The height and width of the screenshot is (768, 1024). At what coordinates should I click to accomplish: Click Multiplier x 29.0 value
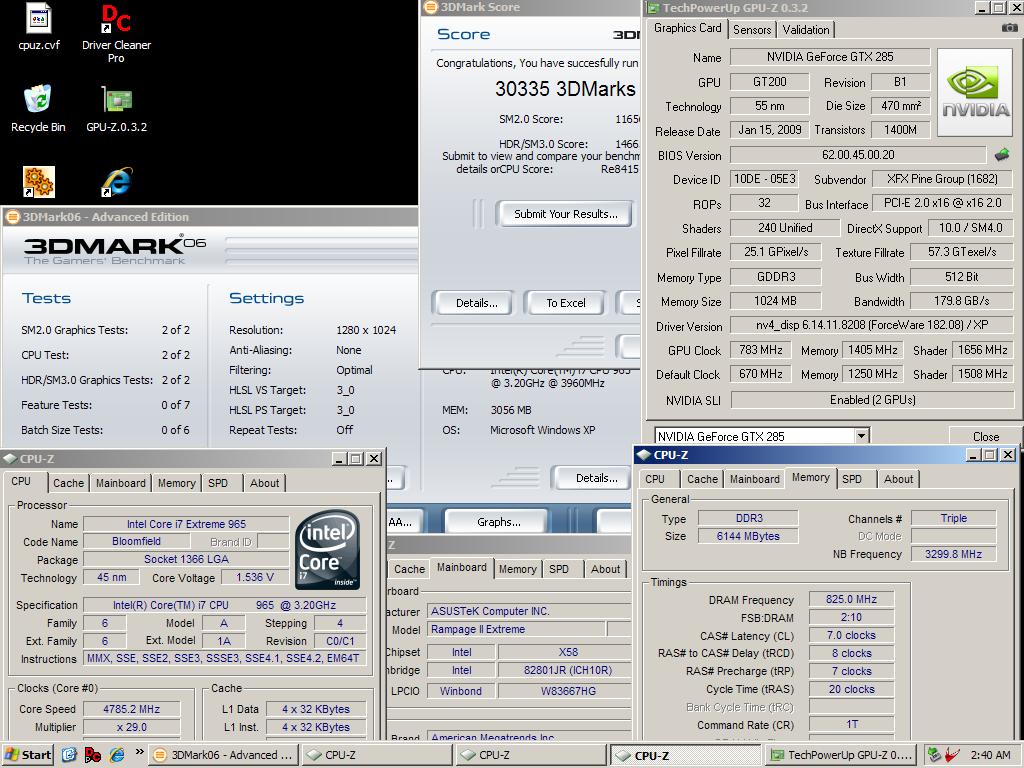coord(131,727)
